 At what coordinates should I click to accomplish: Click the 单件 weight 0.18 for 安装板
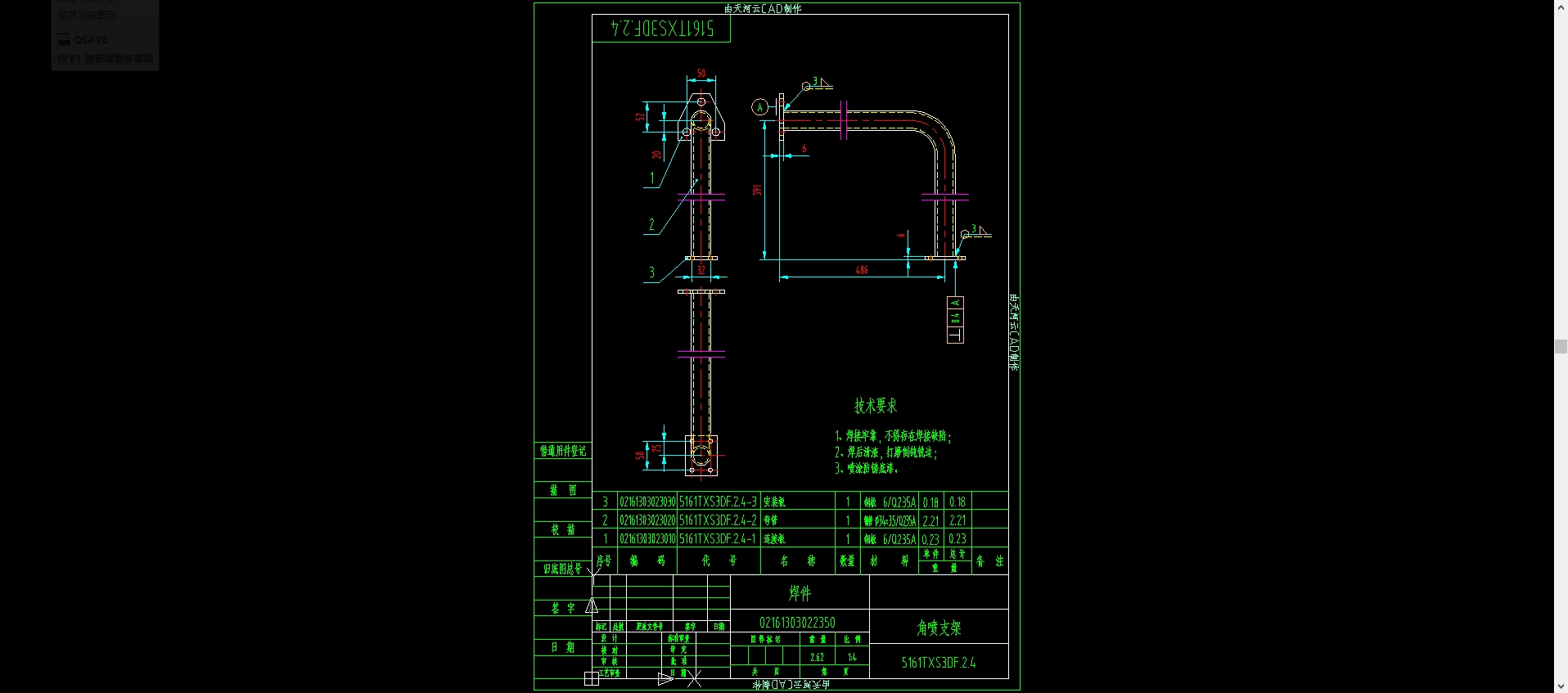pyautogui.click(x=930, y=502)
